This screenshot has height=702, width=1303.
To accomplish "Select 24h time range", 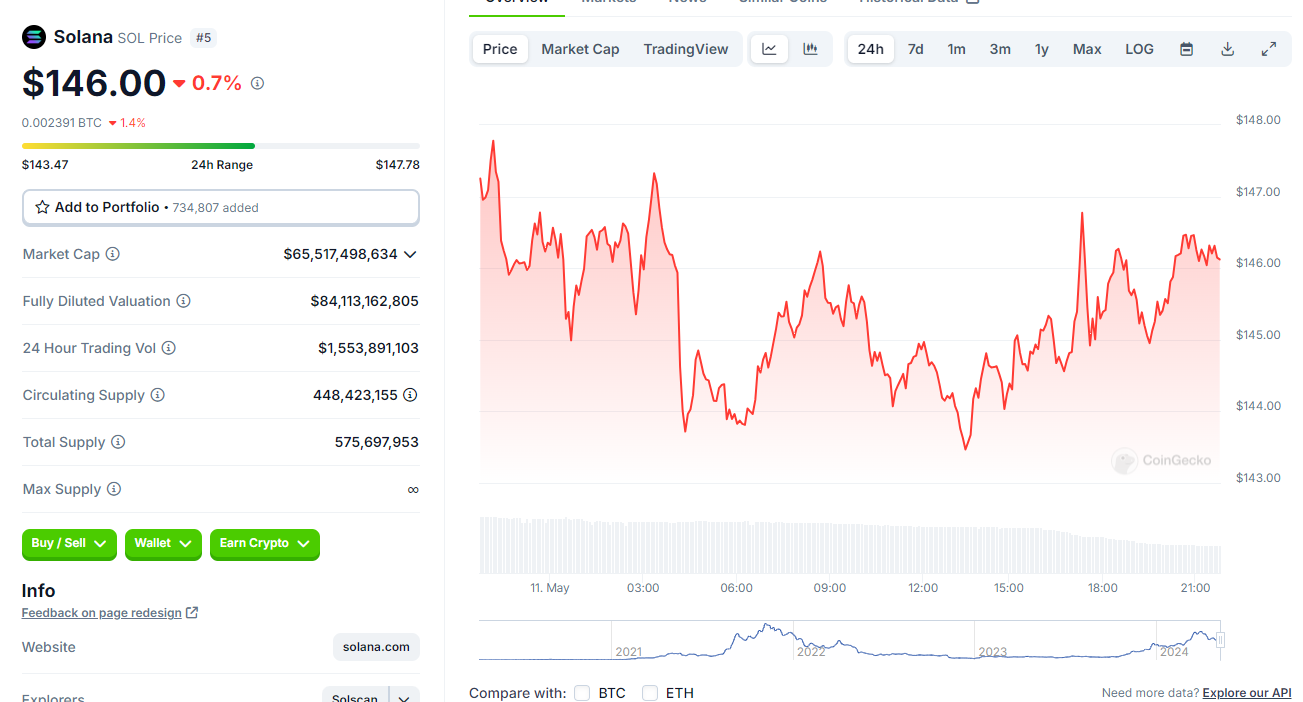I will 870,49.
